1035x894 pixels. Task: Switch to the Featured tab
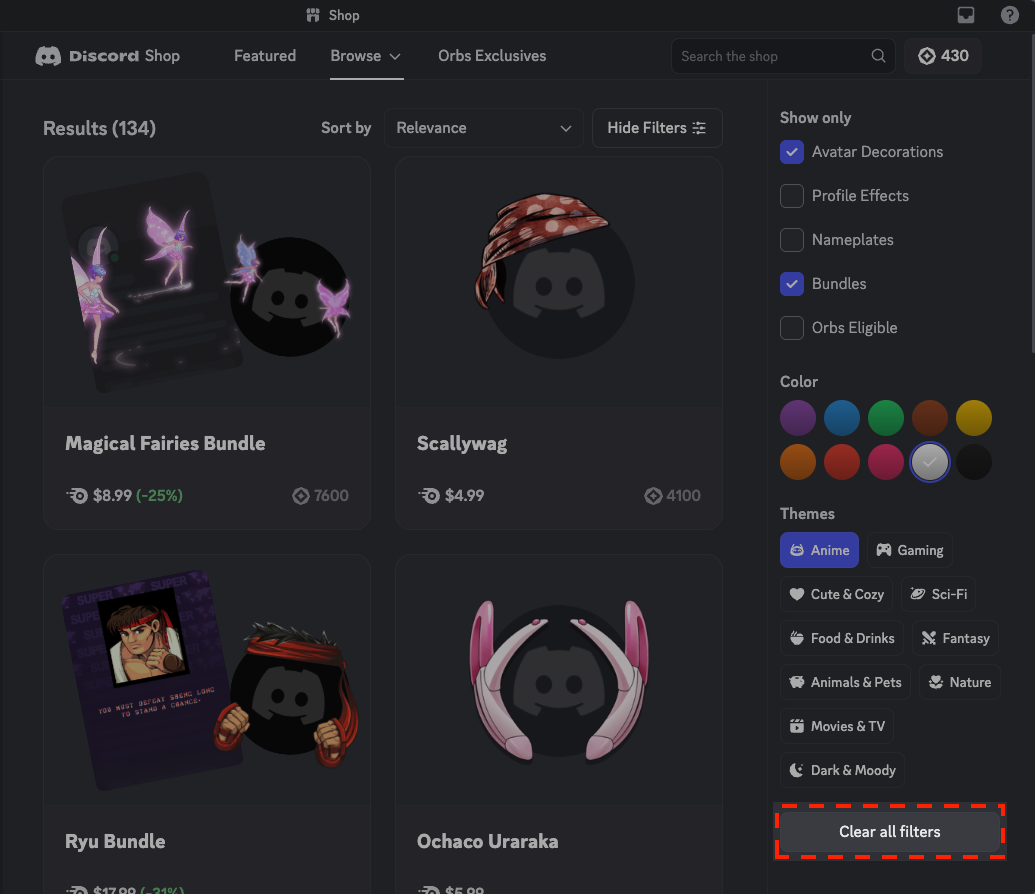(x=265, y=56)
